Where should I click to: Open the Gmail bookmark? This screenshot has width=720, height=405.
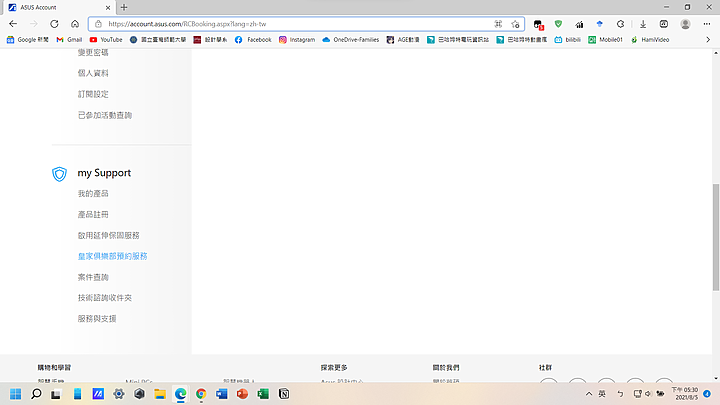coord(69,39)
